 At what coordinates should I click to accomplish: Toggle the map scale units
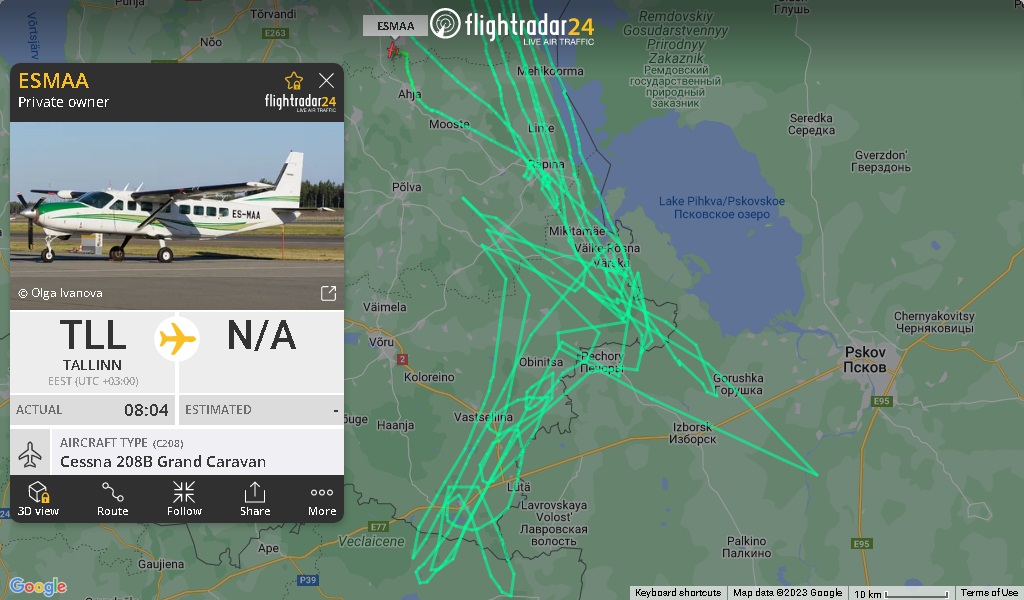901,593
